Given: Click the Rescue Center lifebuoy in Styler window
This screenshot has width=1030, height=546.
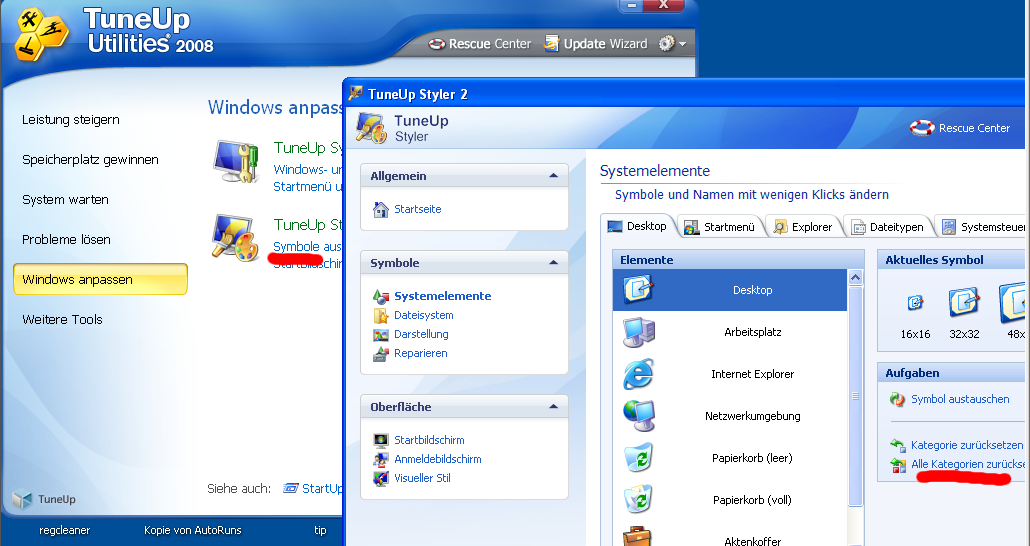Looking at the screenshot, I should click(922, 127).
